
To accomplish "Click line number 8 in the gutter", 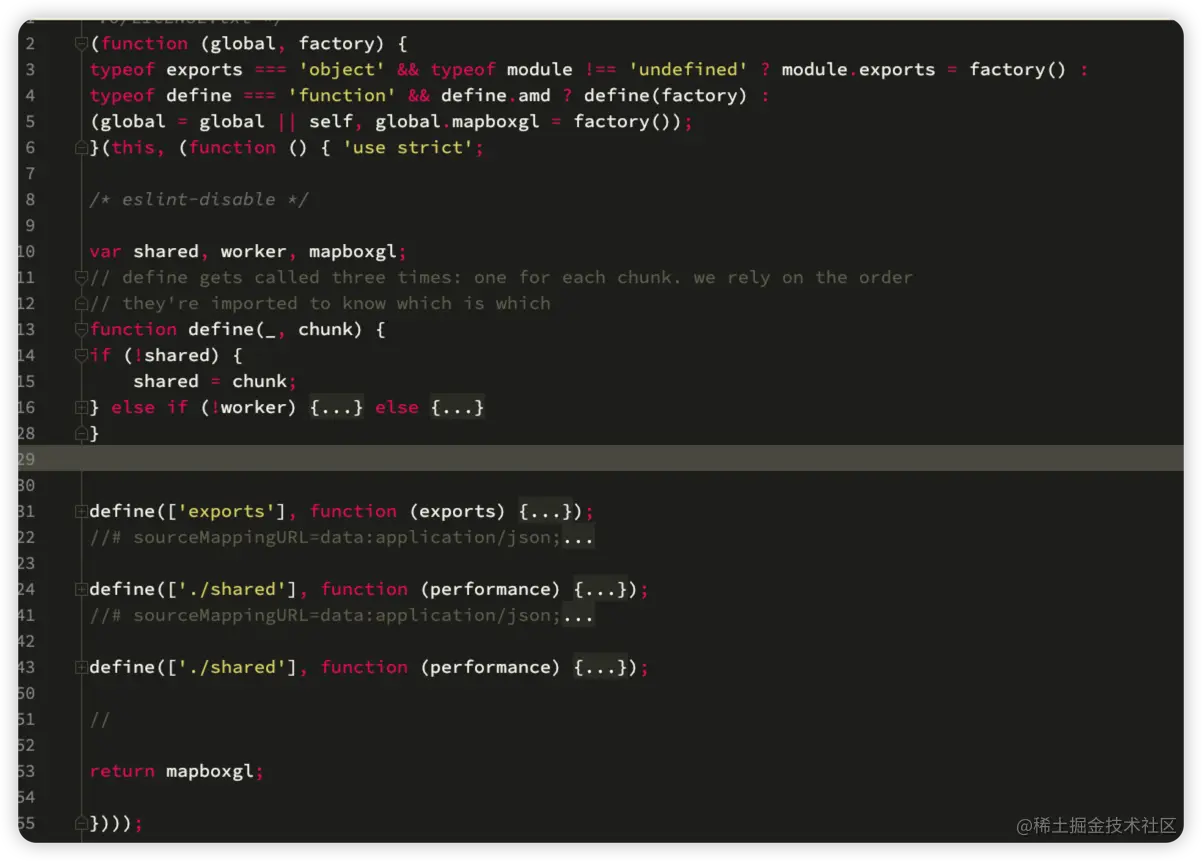I will (x=30, y=199).
